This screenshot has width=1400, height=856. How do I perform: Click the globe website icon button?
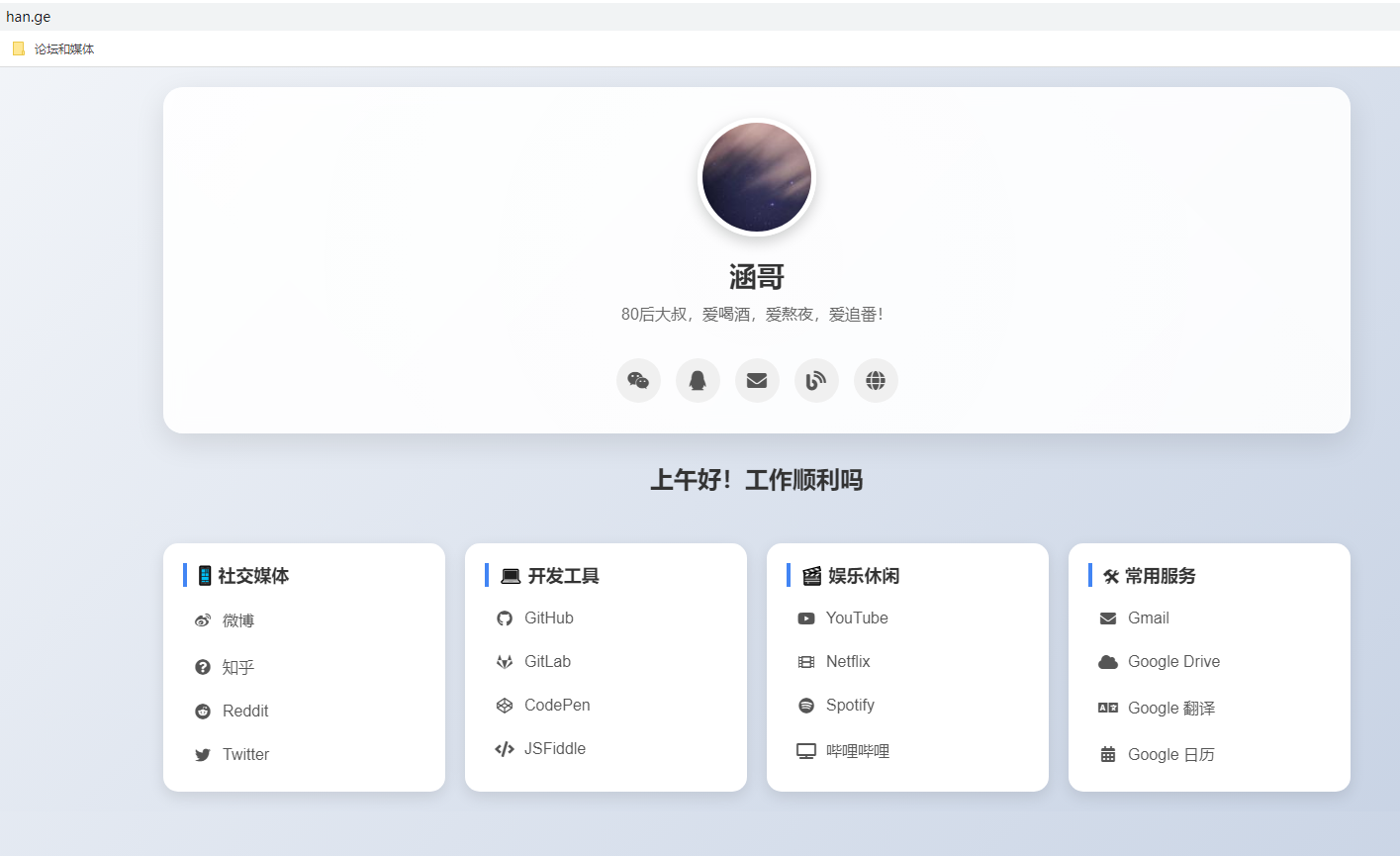[876, 381]
